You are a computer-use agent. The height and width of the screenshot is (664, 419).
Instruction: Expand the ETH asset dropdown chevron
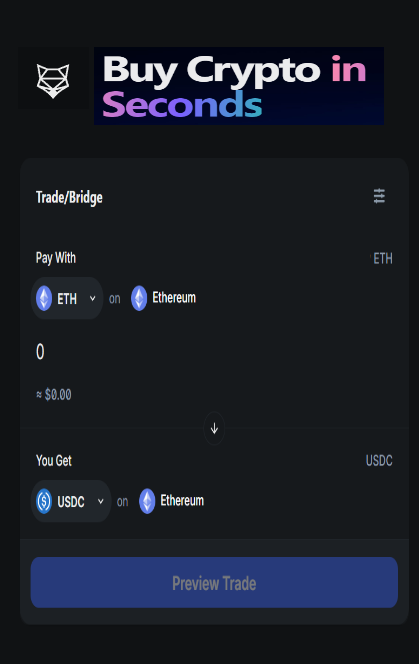pyautogui.click(x=92, y=299)
